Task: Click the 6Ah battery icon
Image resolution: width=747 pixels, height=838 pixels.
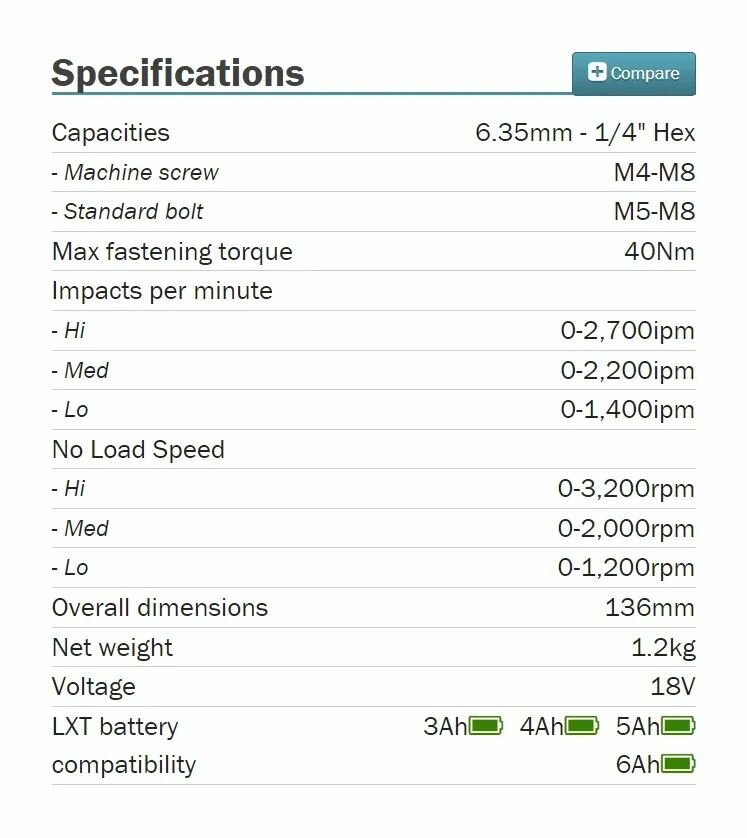Action: [678, 764]
